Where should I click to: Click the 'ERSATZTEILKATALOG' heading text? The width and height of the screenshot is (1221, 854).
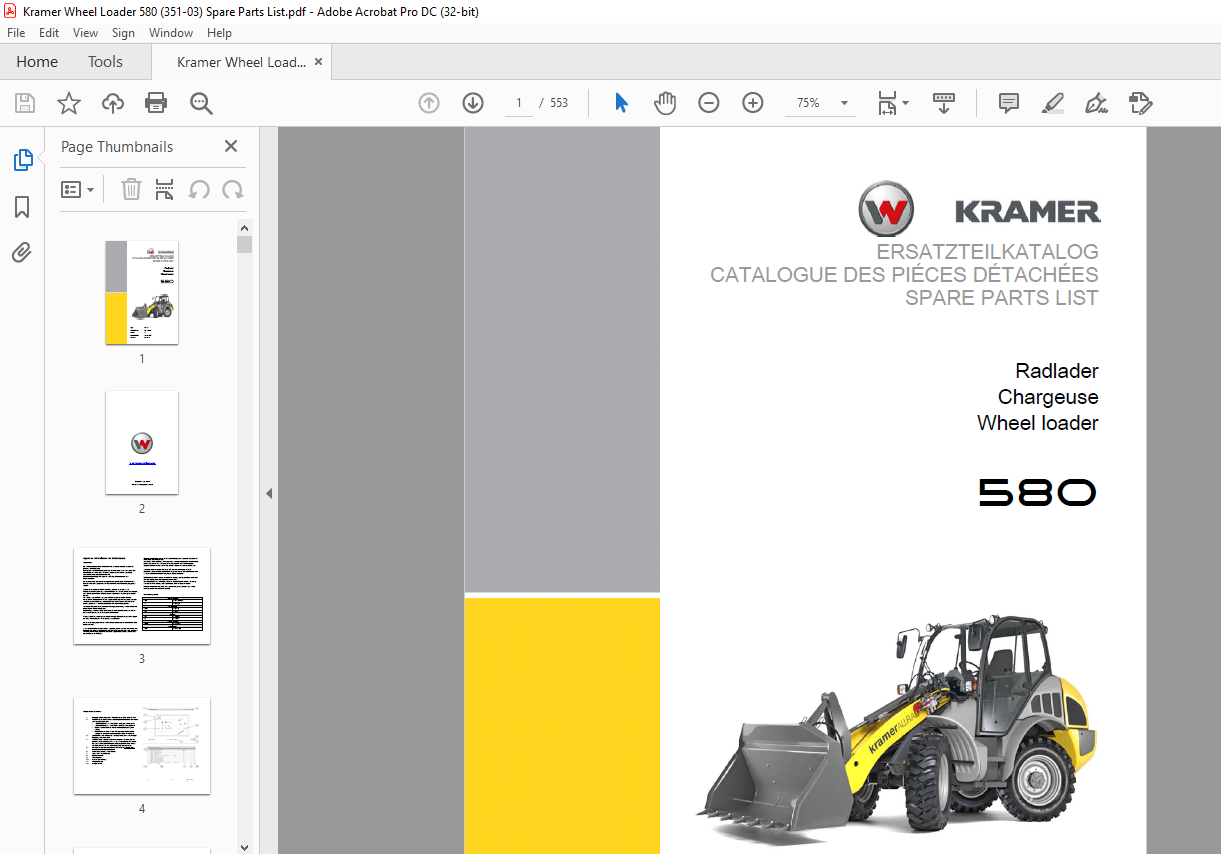(x=988, y=252)
